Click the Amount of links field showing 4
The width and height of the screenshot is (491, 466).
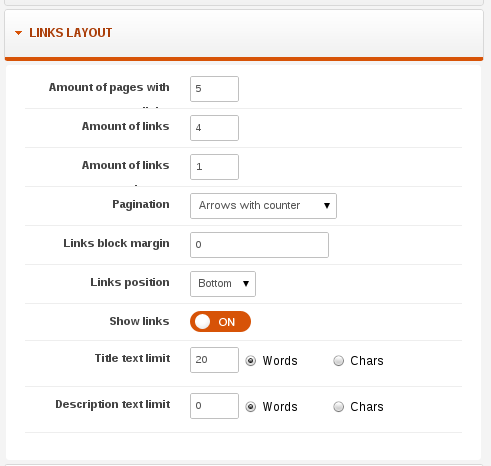214,128
